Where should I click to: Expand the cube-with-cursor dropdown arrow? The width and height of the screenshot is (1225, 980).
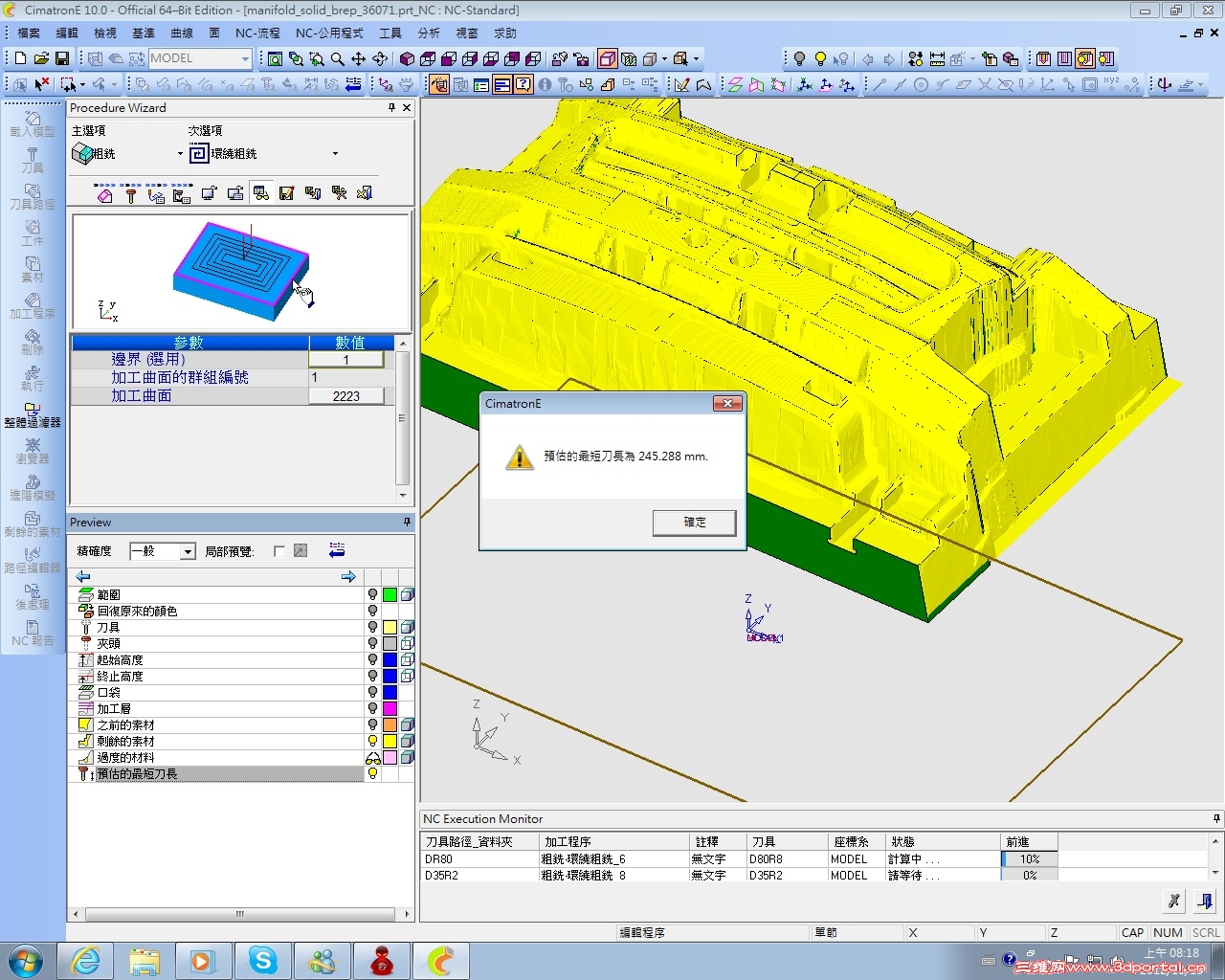(696, 58)
